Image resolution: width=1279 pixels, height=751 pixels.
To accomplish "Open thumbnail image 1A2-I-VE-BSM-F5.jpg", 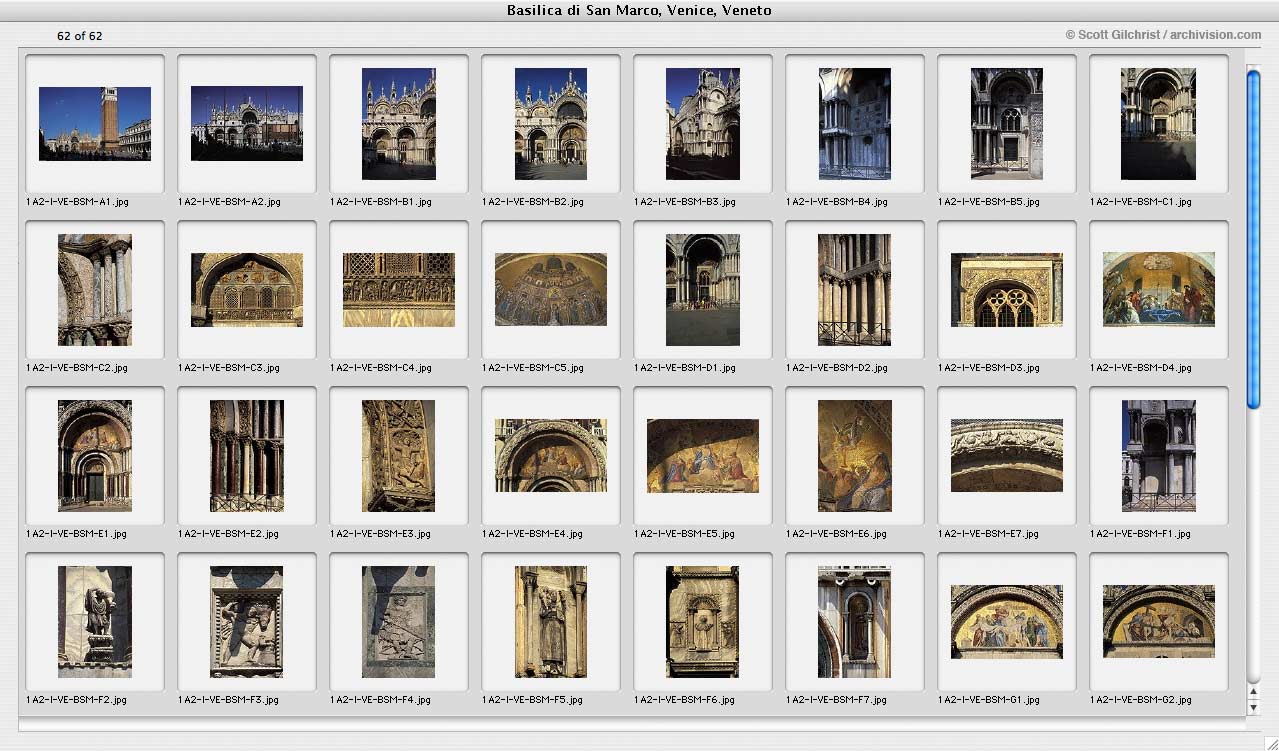I will (551, 622).
